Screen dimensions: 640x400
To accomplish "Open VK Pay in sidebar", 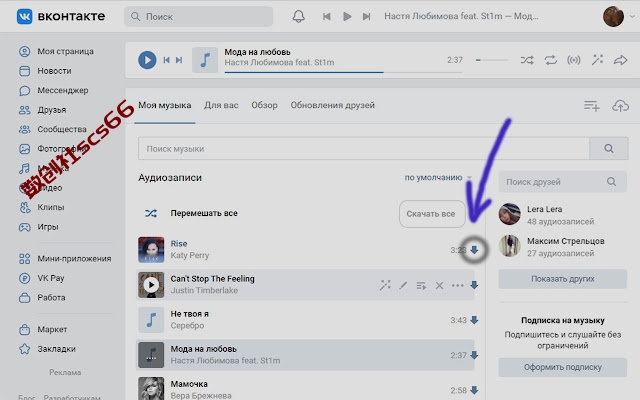I will [x=42, y=278].
